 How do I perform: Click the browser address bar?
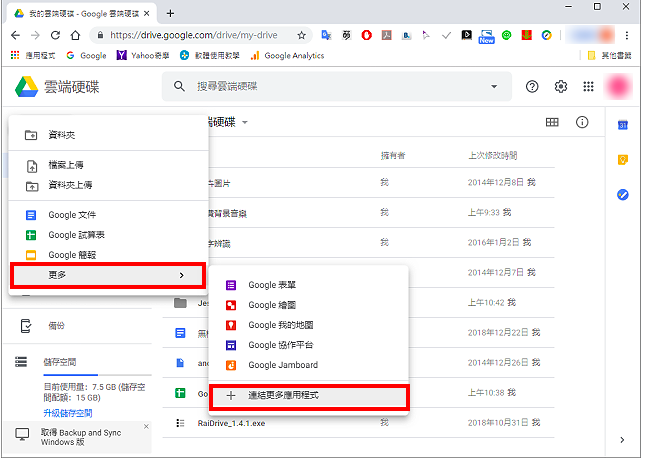pyautogui.click(x=201, y=36)
